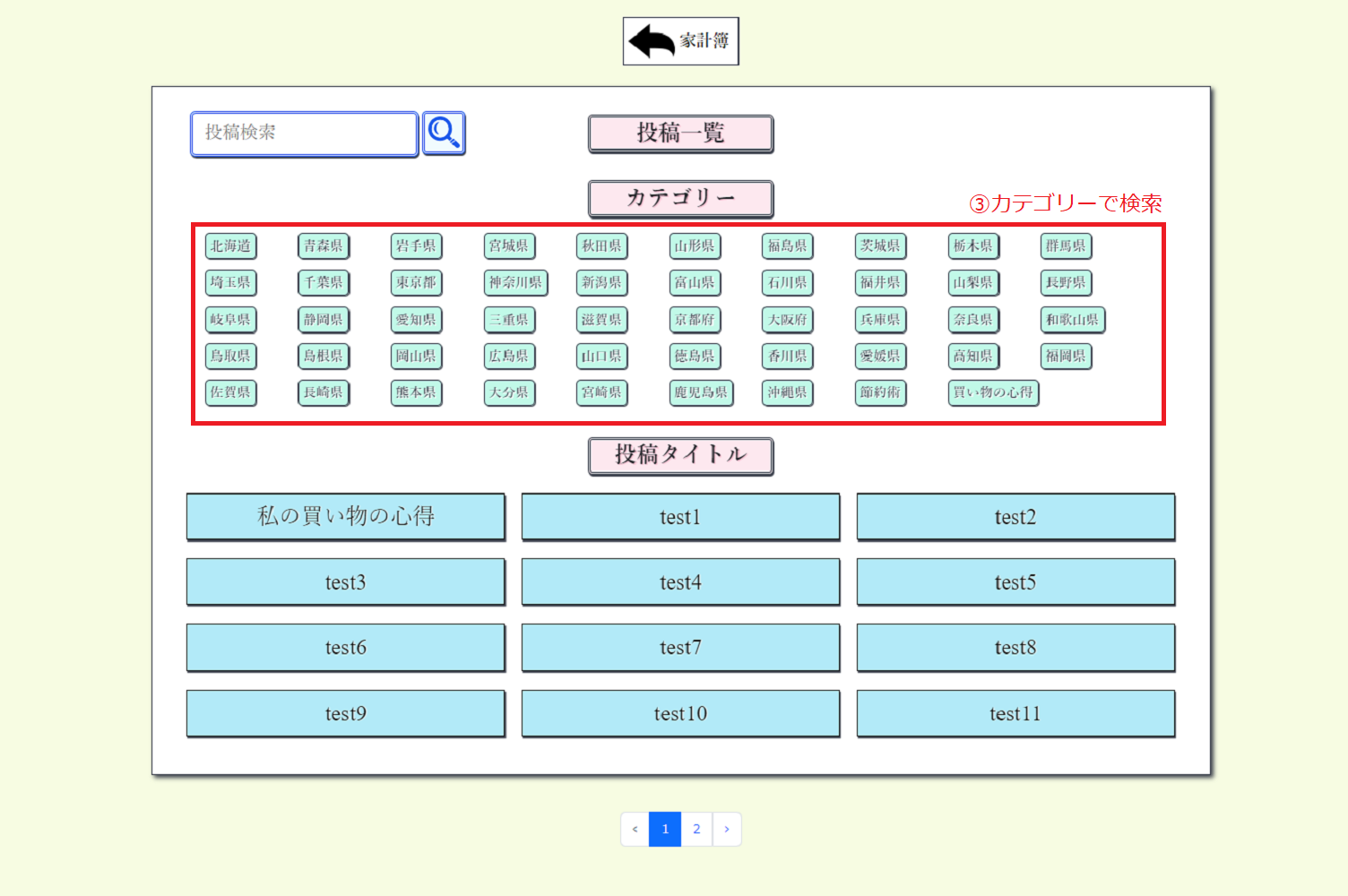Image resolution: width=1348 pixels, height=896 pixels.
Task: Filter posts by 東京都
Action: (417, 283)
